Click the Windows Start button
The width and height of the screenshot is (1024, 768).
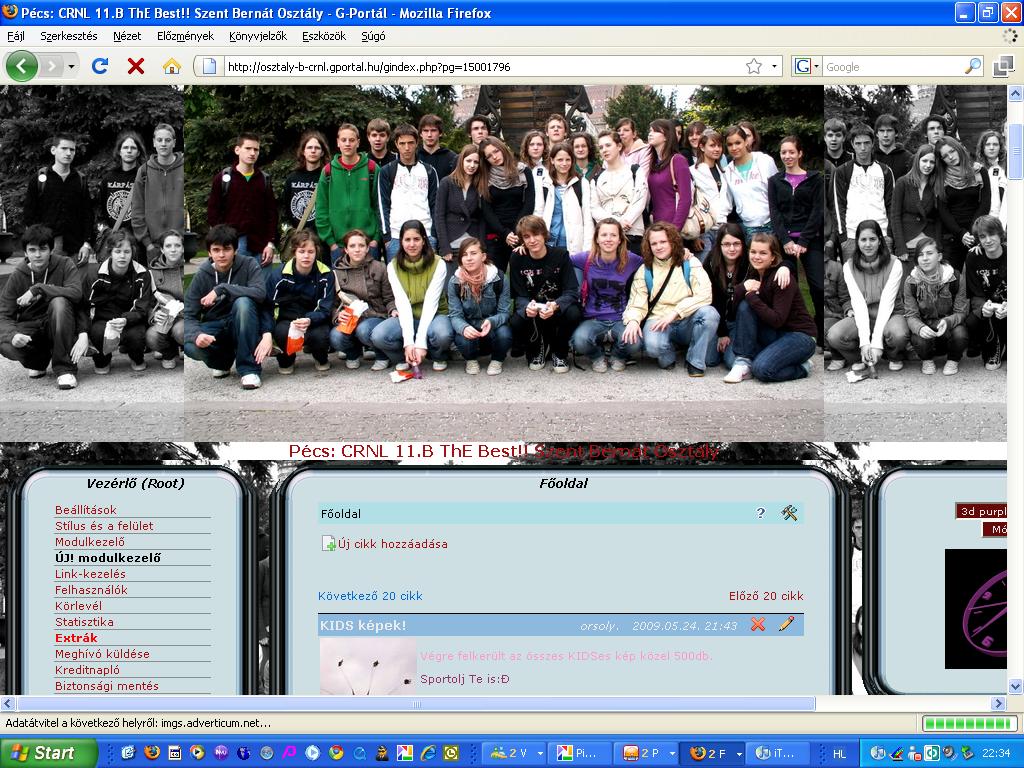click(x=48, y=753)
